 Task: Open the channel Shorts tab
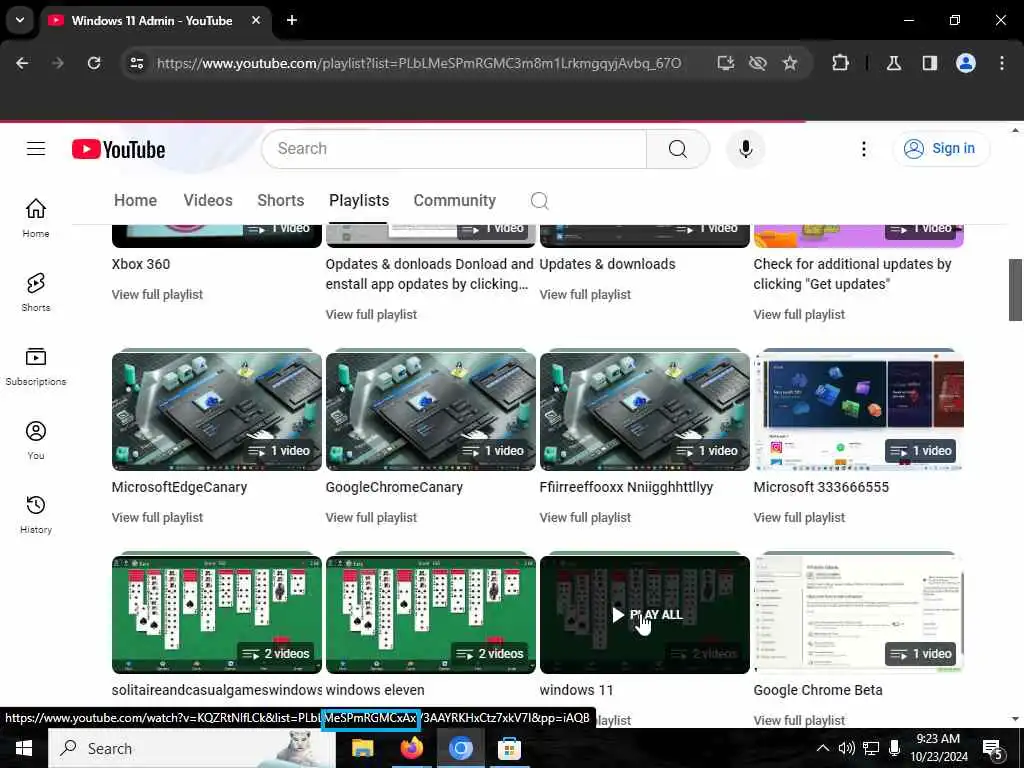click(x=281, y=200)
